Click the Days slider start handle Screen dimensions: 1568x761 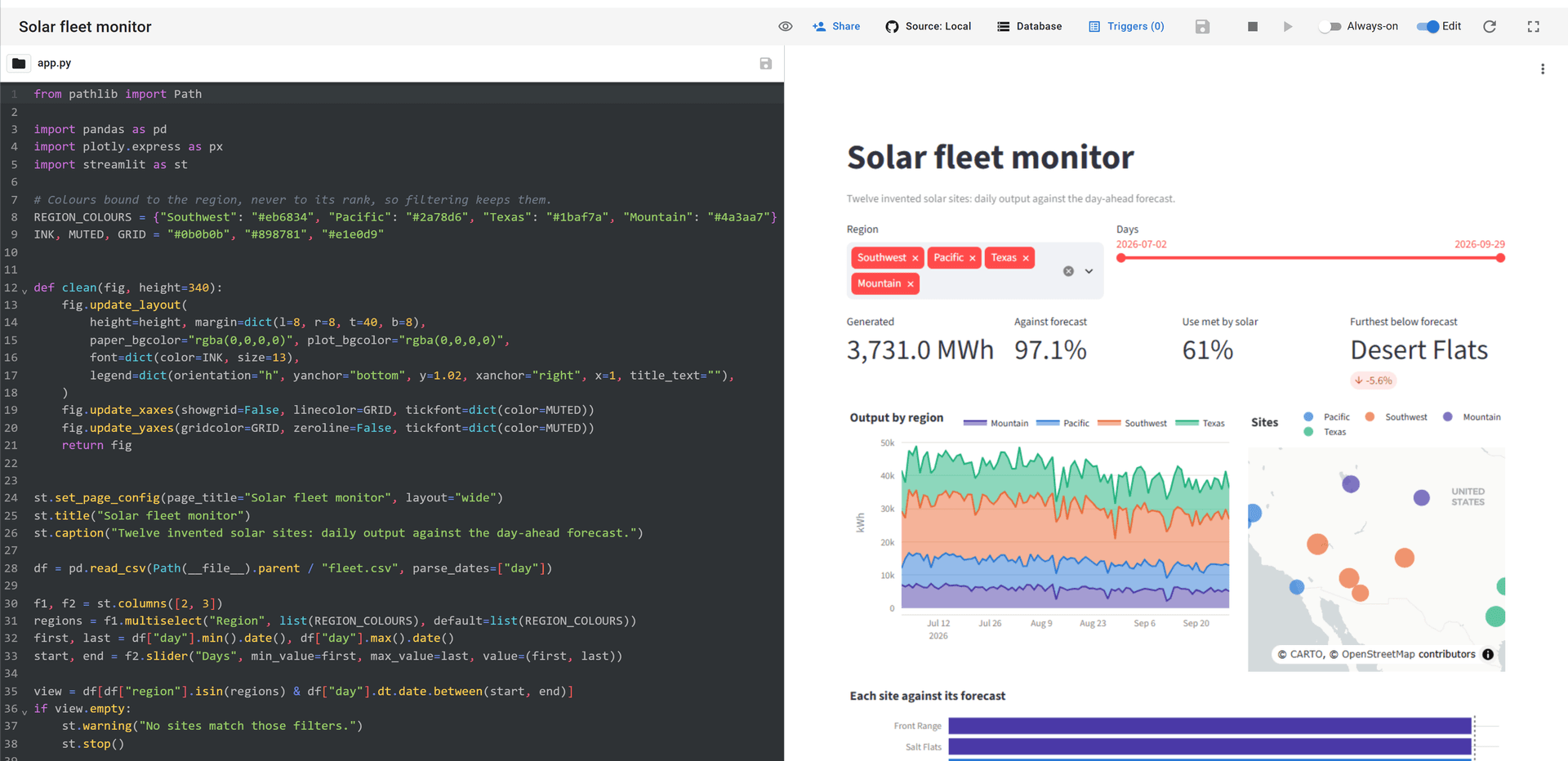pyautogui.click(x=1121, y=258)
